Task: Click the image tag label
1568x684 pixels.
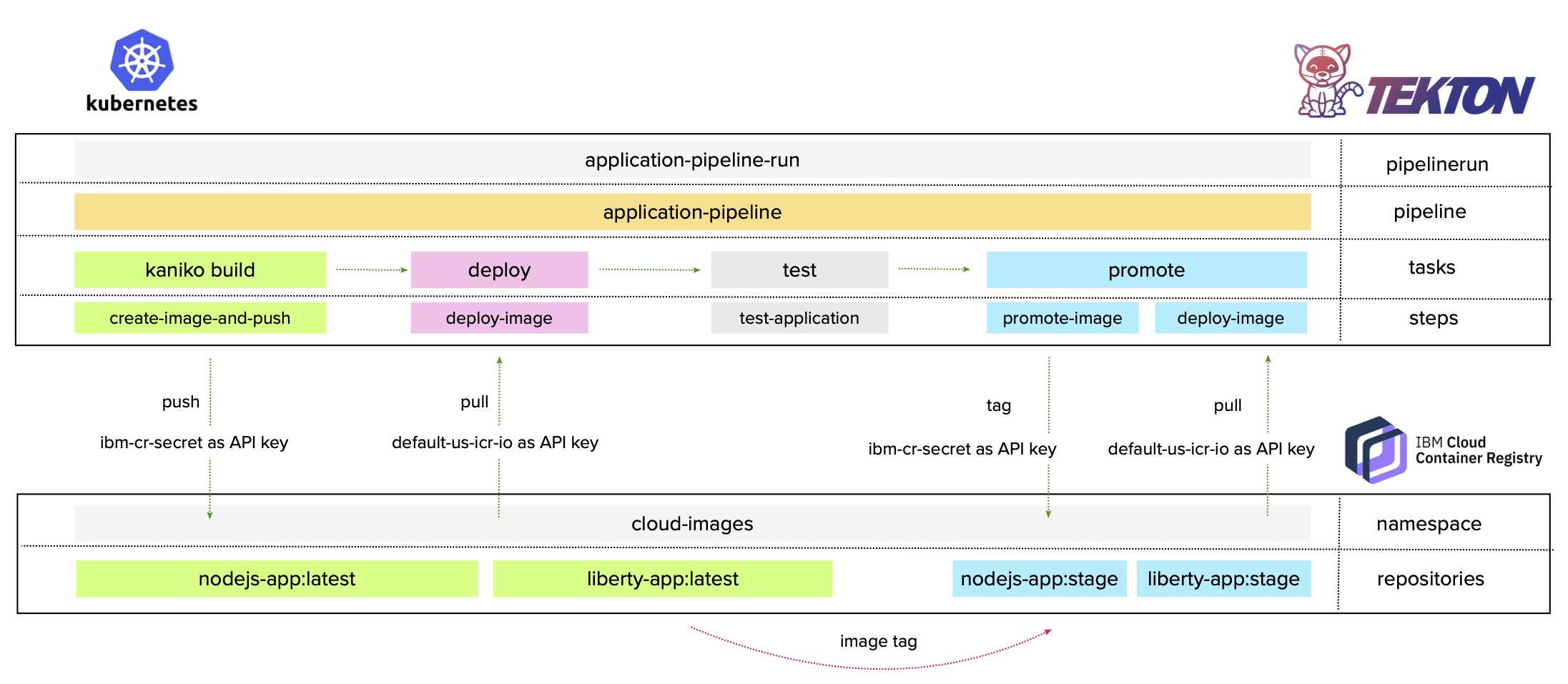Action: tap(879, 641)
